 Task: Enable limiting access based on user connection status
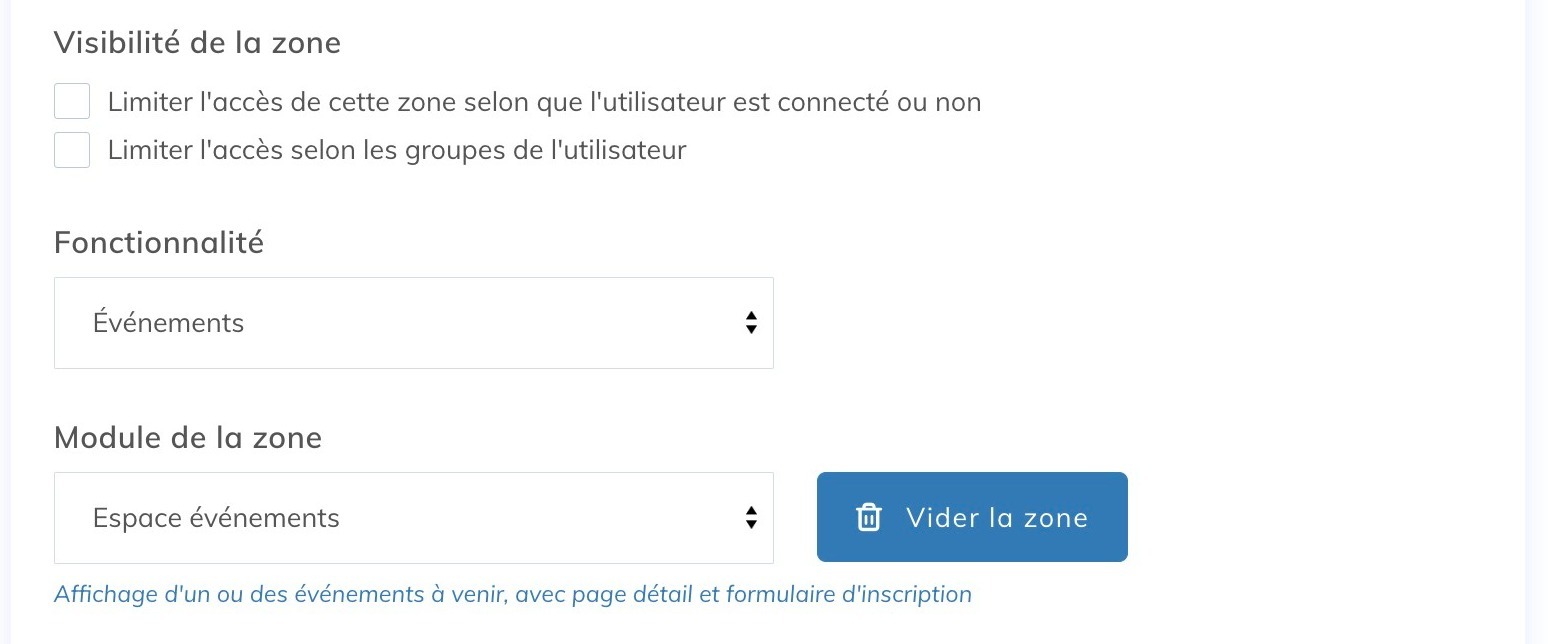[x=71, y=100]
